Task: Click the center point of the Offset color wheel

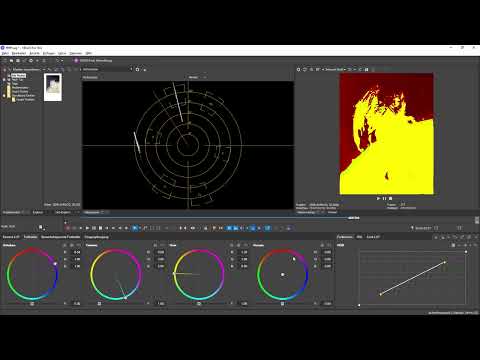Action: click(x=282, y=275)
